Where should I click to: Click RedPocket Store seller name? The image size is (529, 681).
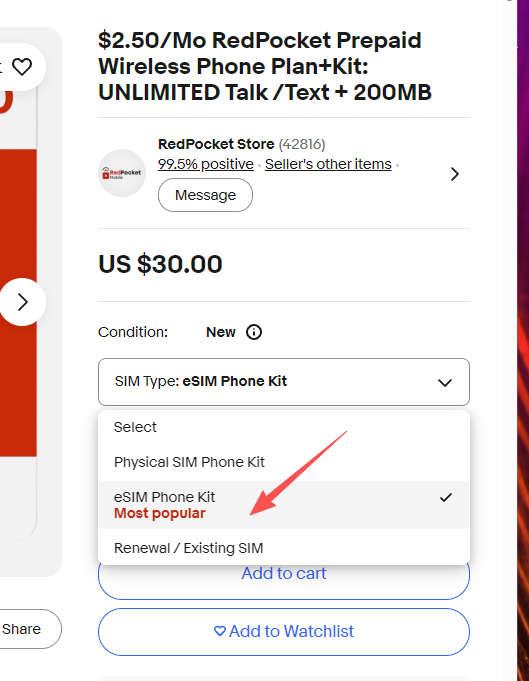[216, 144]
